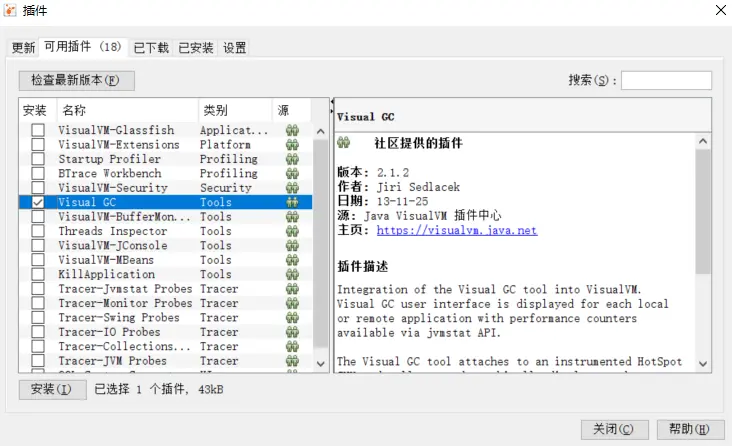Tick the Tracer-Collections install checkbox
The width and height of the screenshot is (732, 446).
pyautogui.click(x=38, y=347)
